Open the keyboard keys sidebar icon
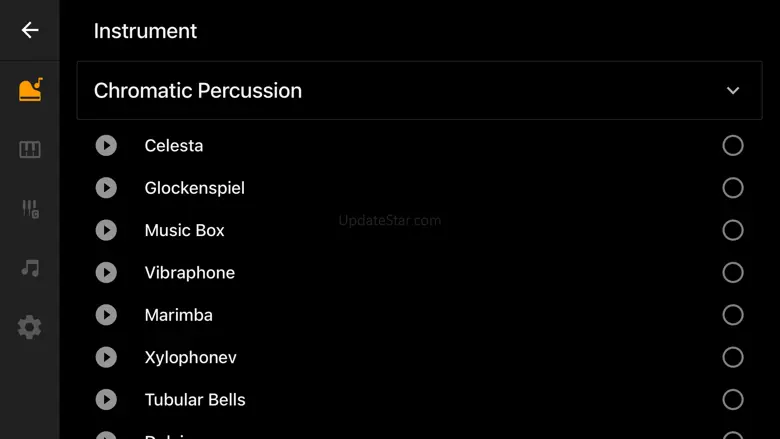The image size is (780, 439). (30, 149)
